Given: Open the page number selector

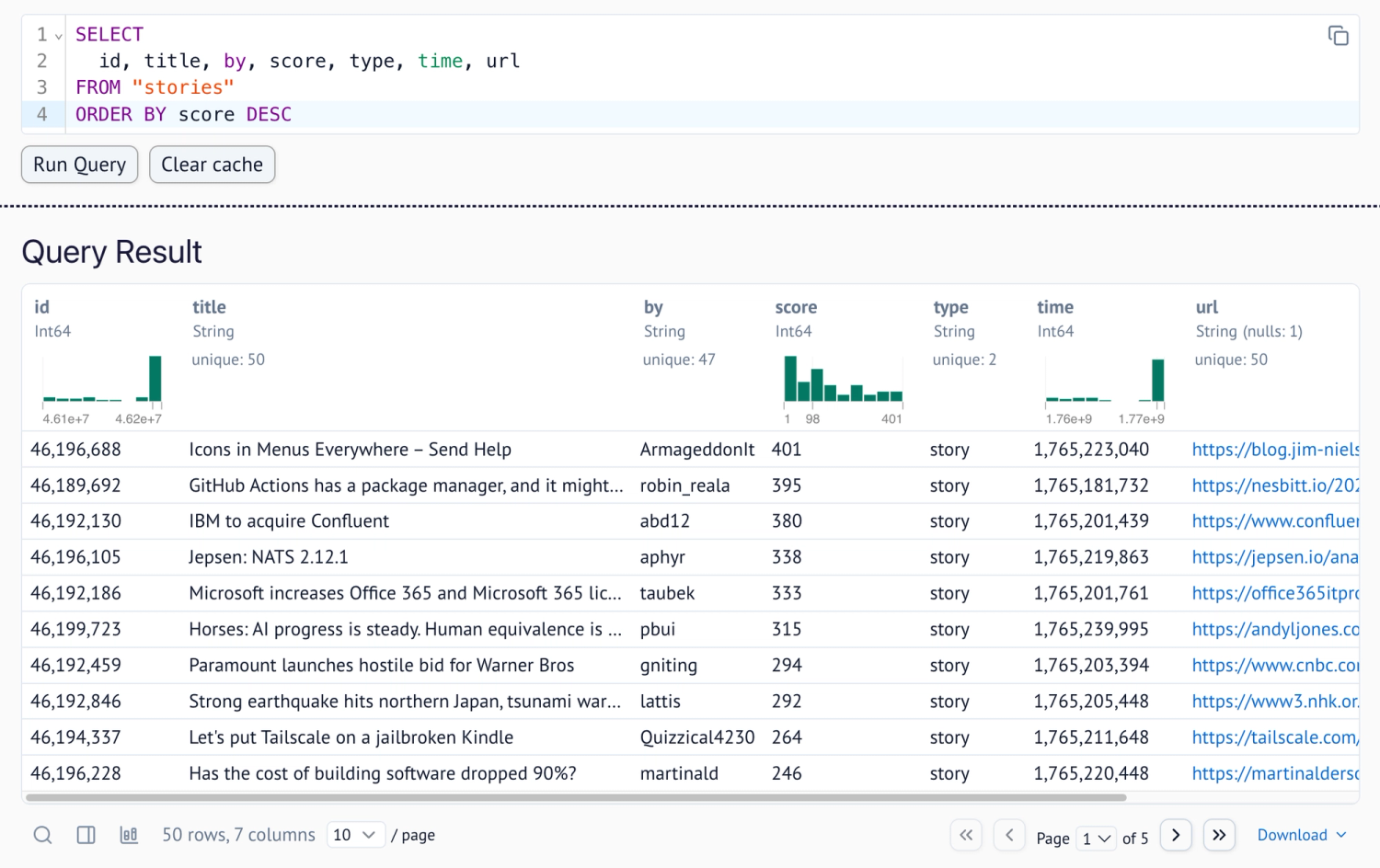Looking at the screenshot, I should click(1097, 838).
